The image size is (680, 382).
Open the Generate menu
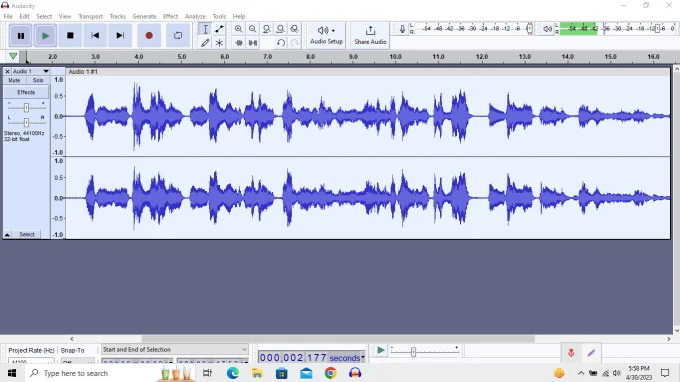pyautogui.click(x=144, y=16)
